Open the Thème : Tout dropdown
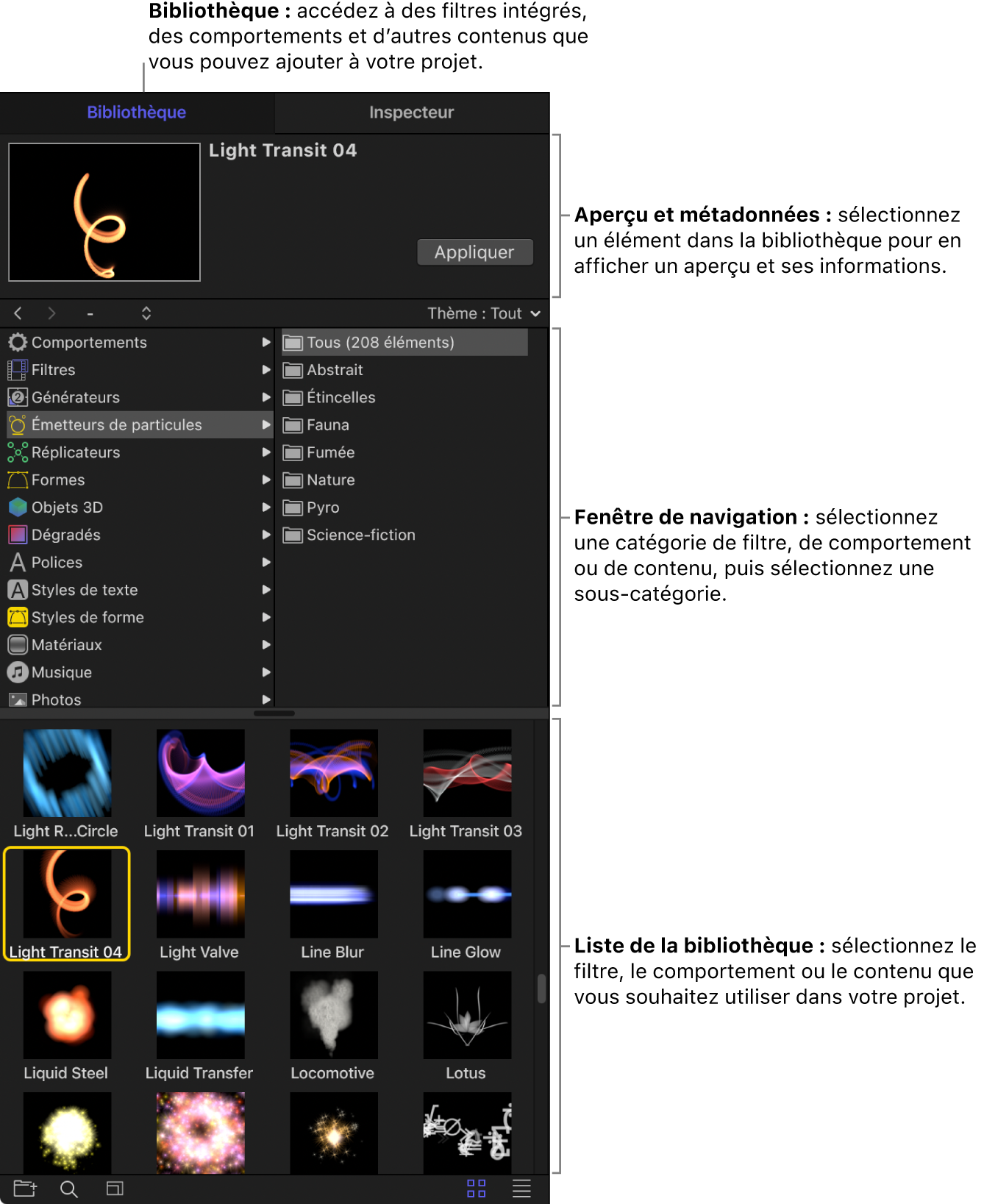 point(484,313)
